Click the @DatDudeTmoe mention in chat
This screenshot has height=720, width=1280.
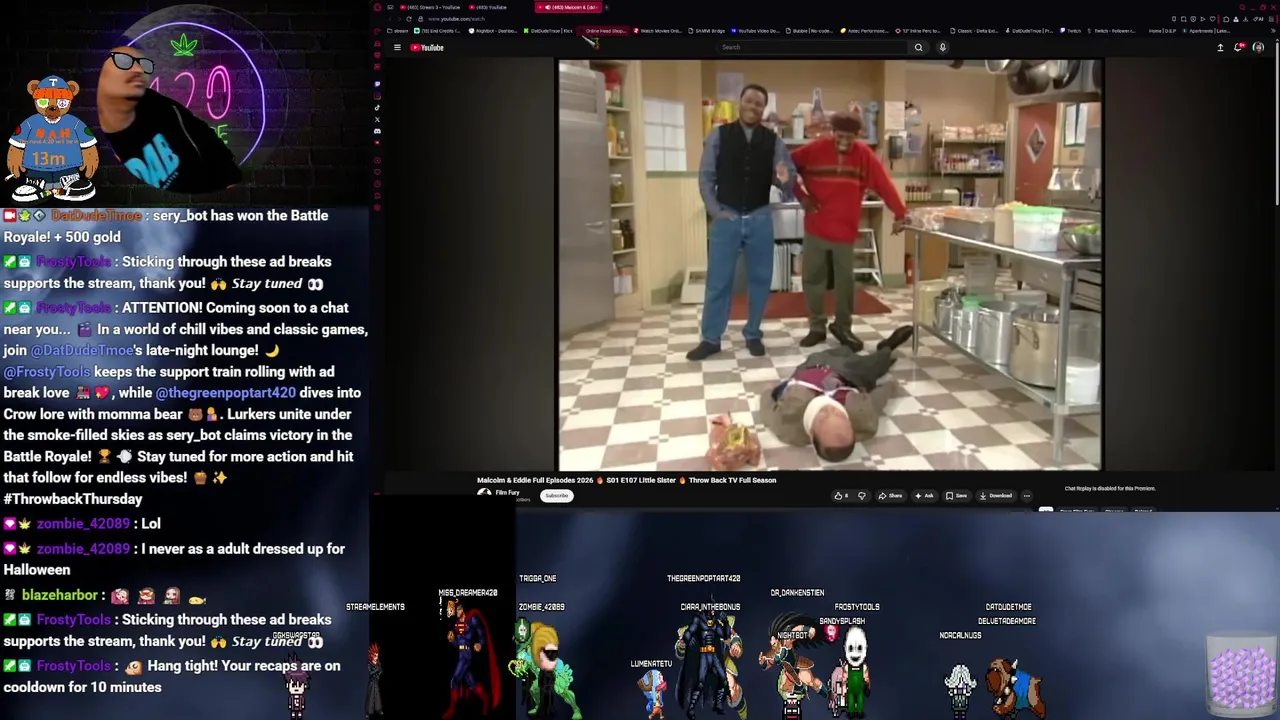(87, 350)
